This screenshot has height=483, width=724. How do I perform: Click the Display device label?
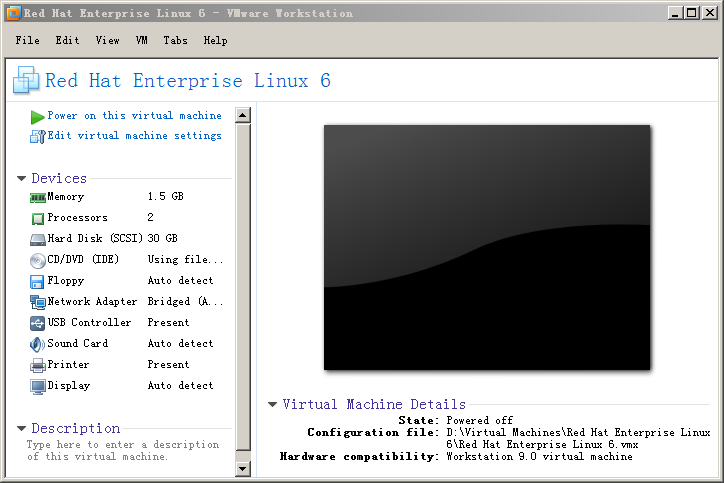click(68, 386)
